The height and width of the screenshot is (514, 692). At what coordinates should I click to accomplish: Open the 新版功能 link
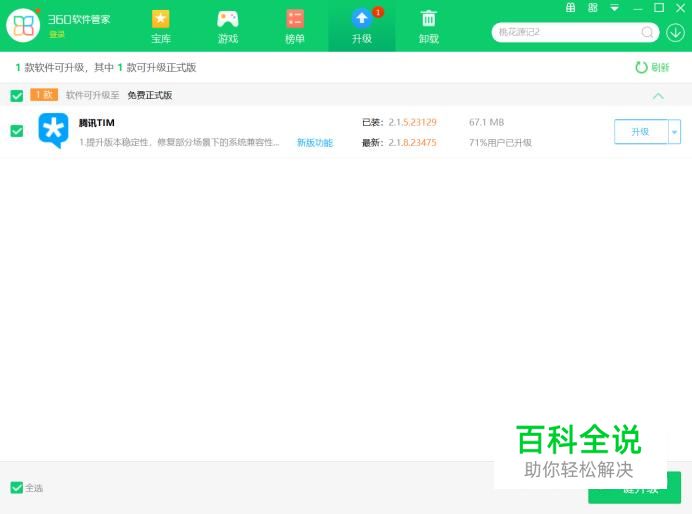point(315,143)
